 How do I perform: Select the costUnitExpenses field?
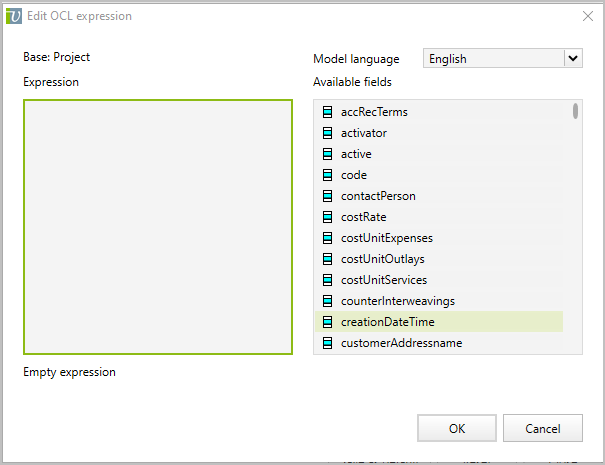tap(386, 238)
